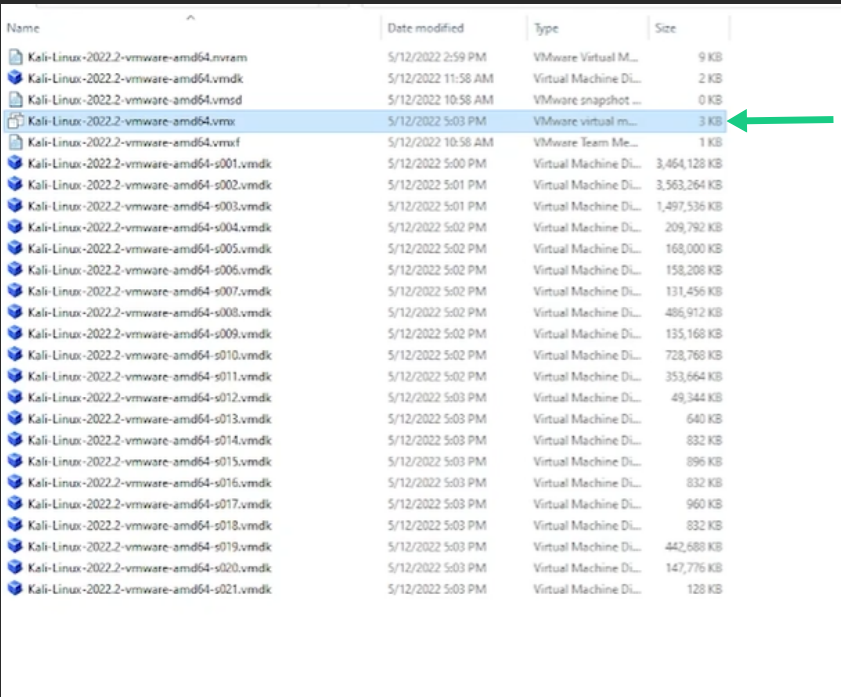Click the disk icon for s014.vmdk
Viewport: 841px width, 697px height.
(16, 440)
